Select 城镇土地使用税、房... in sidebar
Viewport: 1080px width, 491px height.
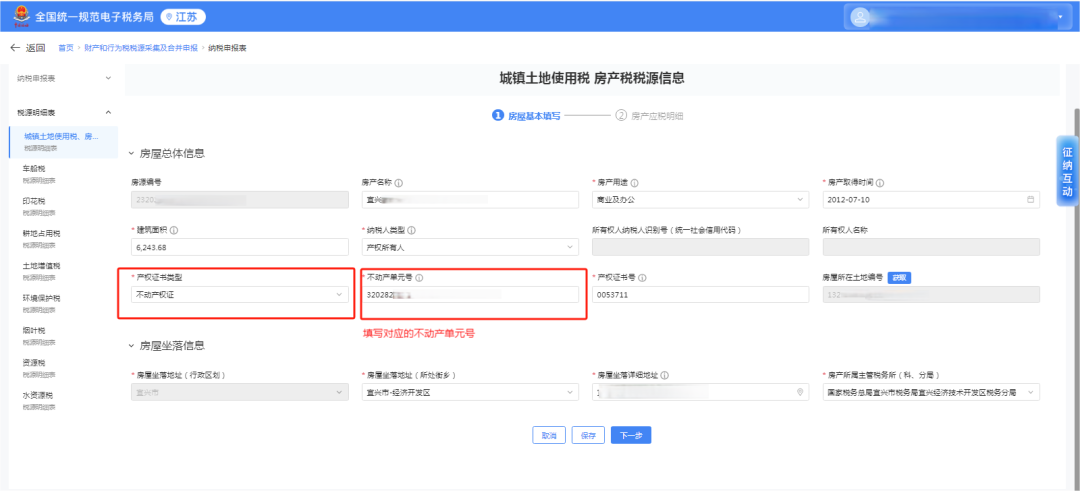click(63, 141)
